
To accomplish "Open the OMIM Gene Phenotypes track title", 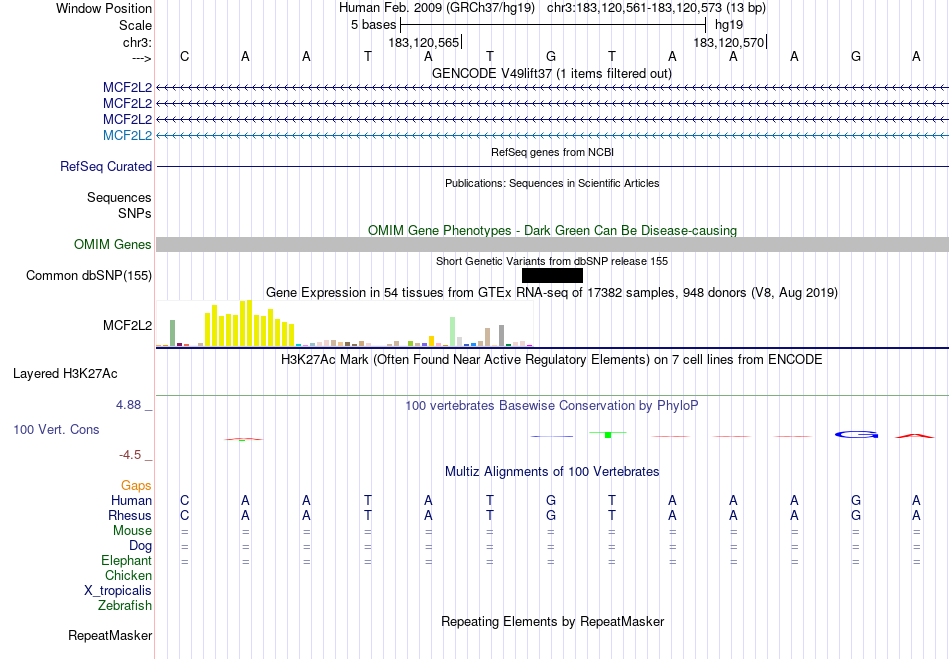I will (552, 230).
